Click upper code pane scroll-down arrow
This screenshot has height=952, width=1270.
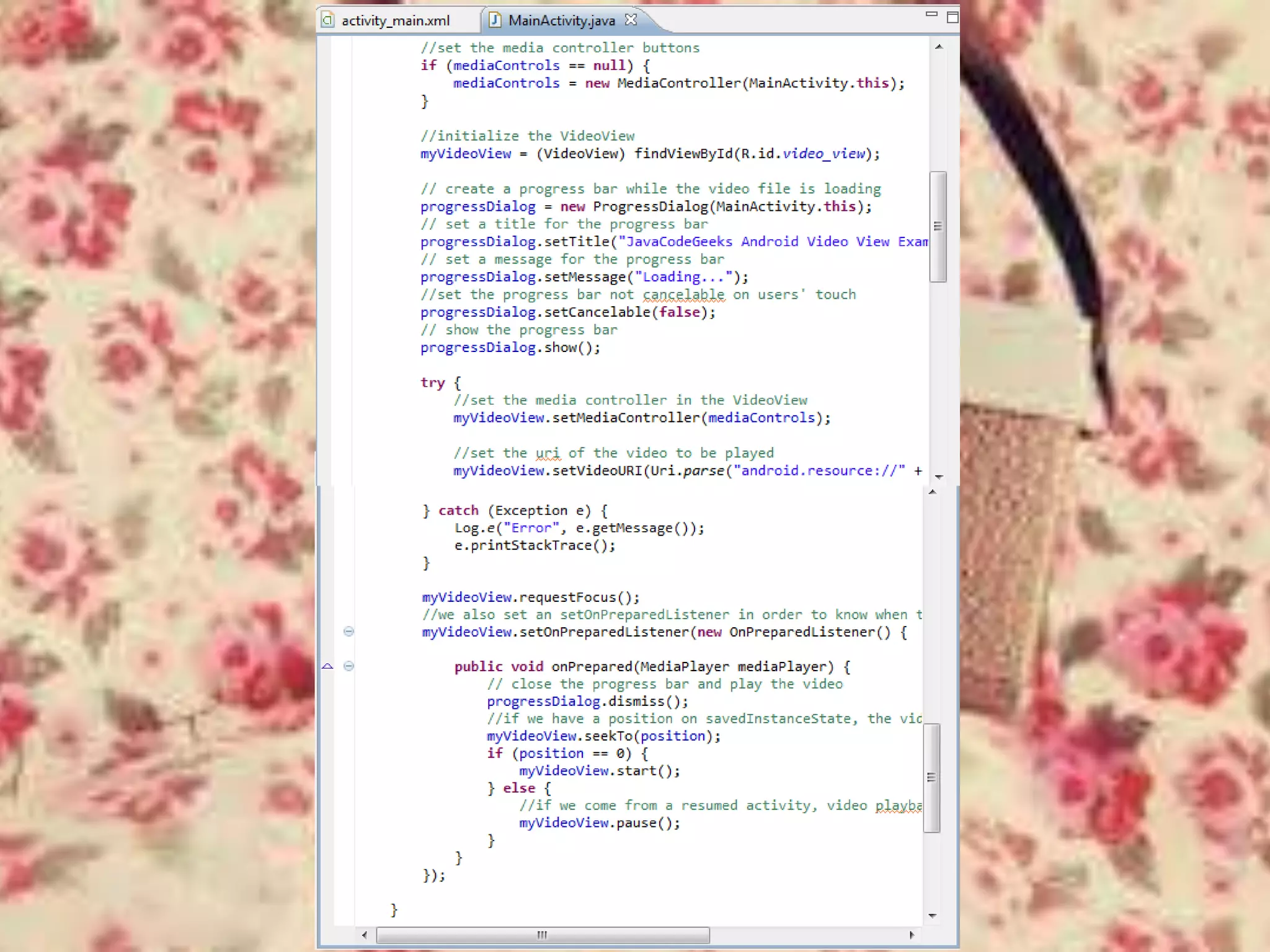tap(938, 477)
